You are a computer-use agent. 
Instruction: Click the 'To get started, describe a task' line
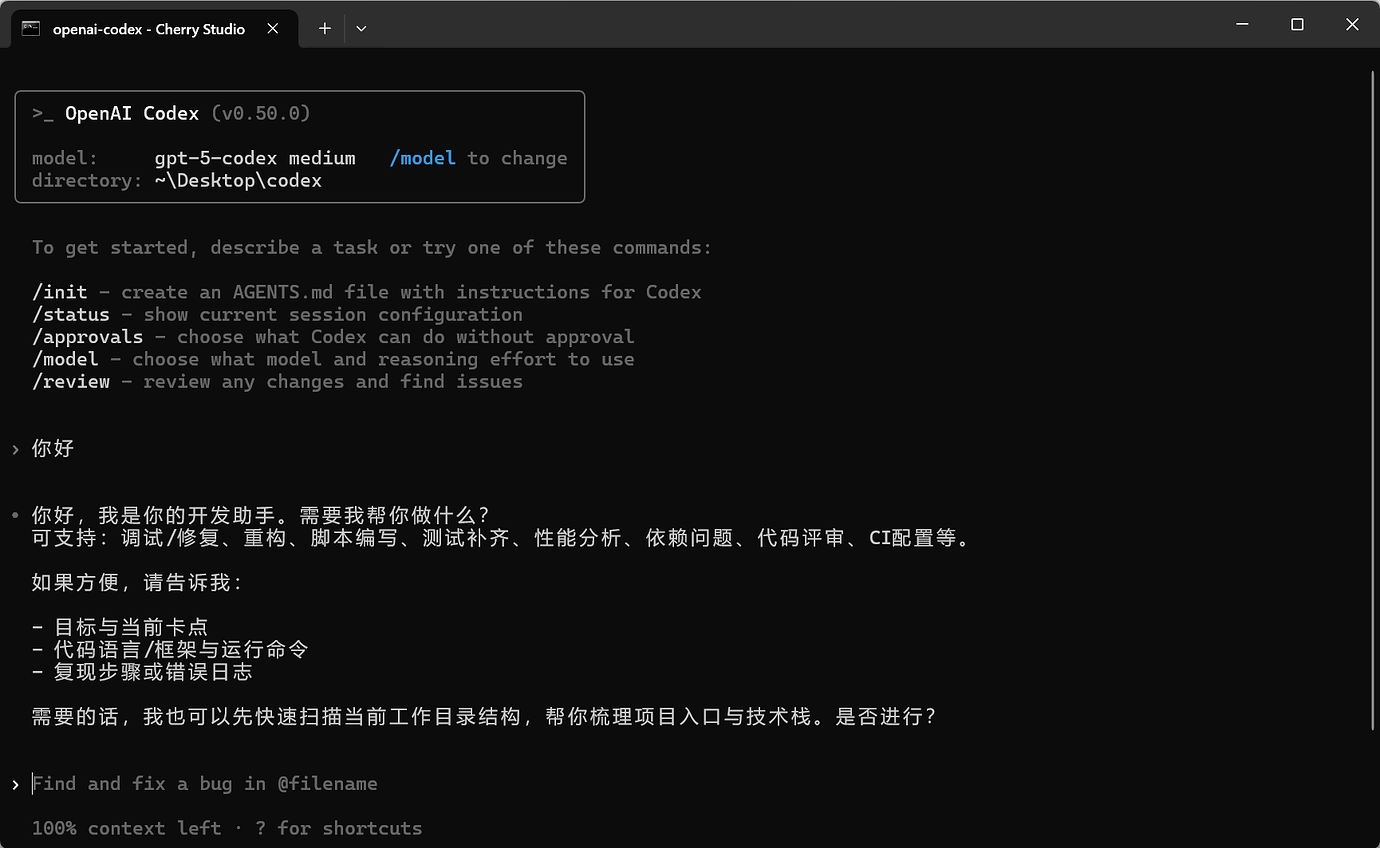point(372,247)
